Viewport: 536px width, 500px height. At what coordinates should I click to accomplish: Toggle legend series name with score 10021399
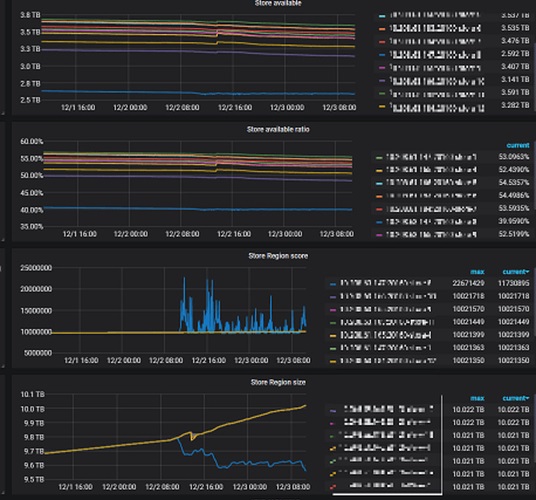[x=385, y=335]
